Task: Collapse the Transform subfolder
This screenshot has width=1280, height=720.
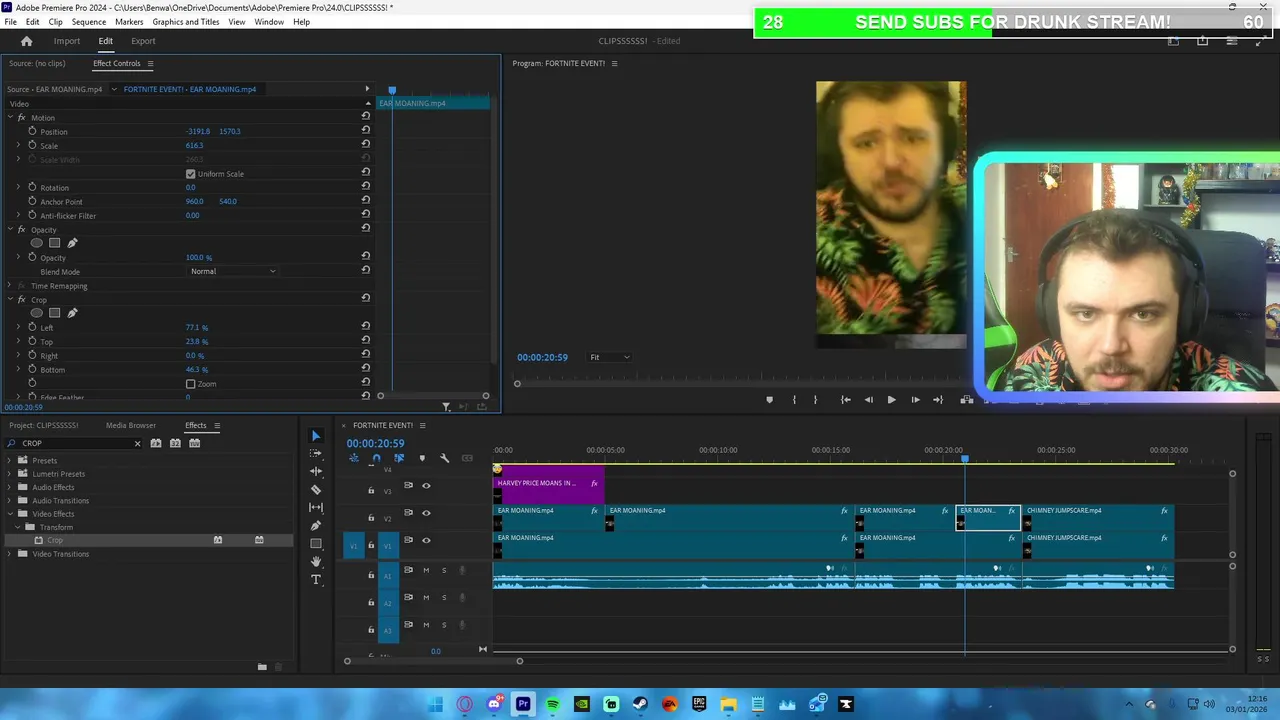Action: tap(18, 527)
